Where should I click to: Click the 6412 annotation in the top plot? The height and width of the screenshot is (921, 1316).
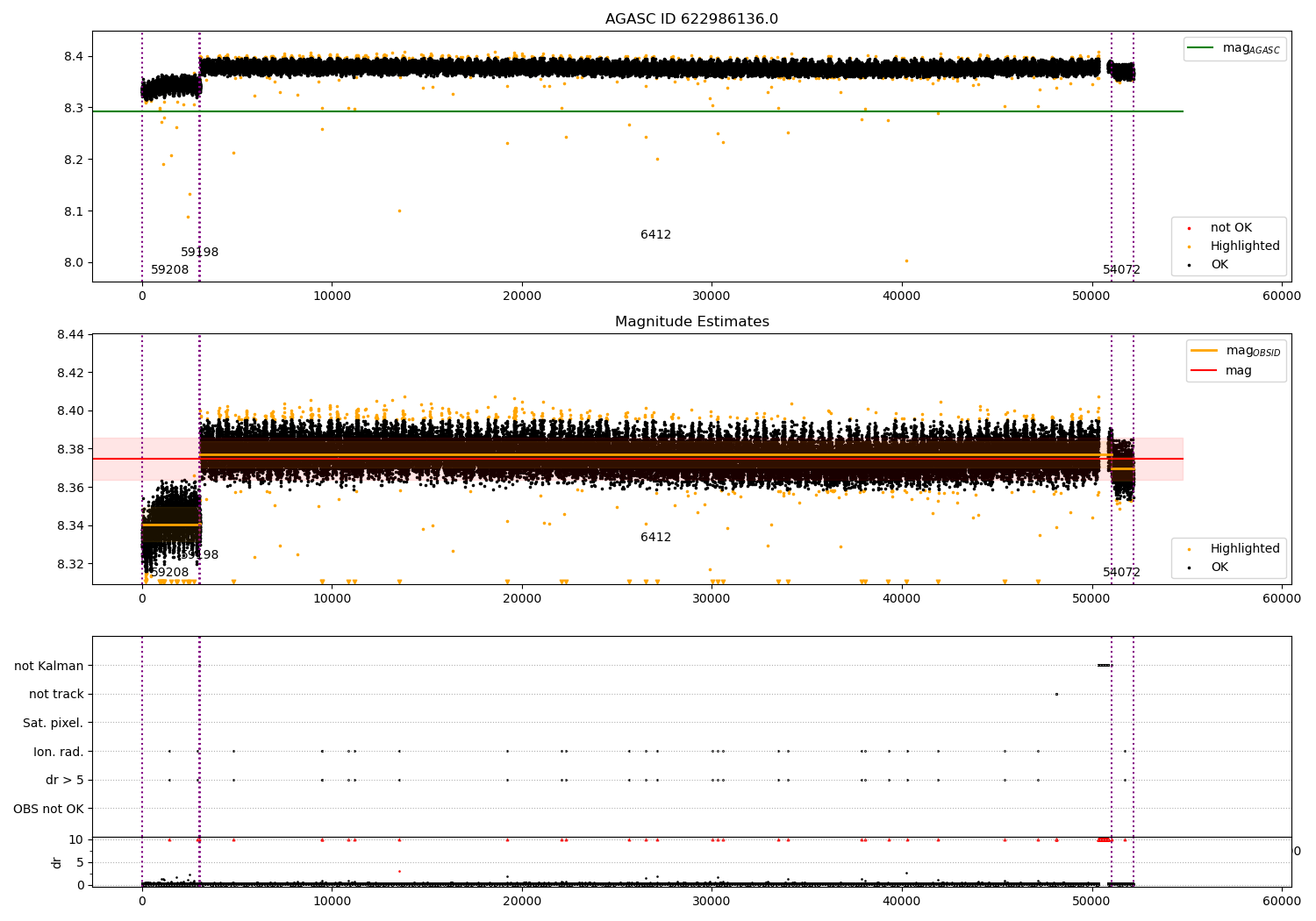pos(656,235)
